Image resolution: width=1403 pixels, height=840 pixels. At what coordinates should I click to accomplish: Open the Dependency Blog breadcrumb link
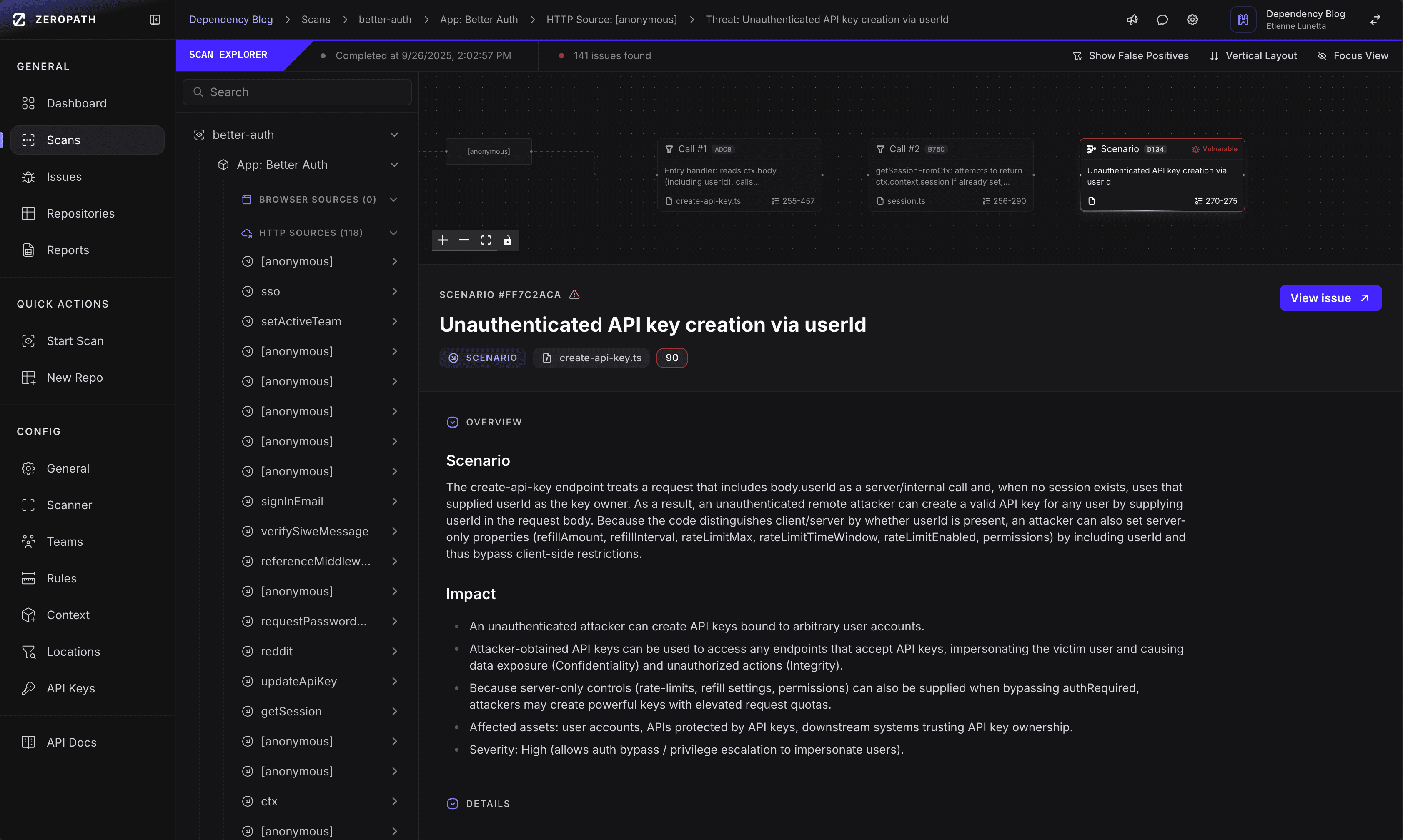pos(231,19)
